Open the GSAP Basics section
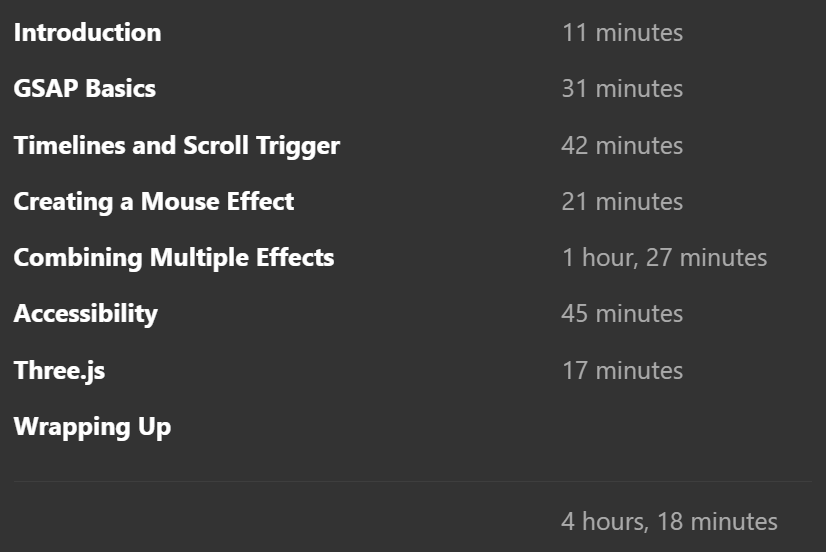Viewport: 826px width, 552px height. (x=85, y=88)
